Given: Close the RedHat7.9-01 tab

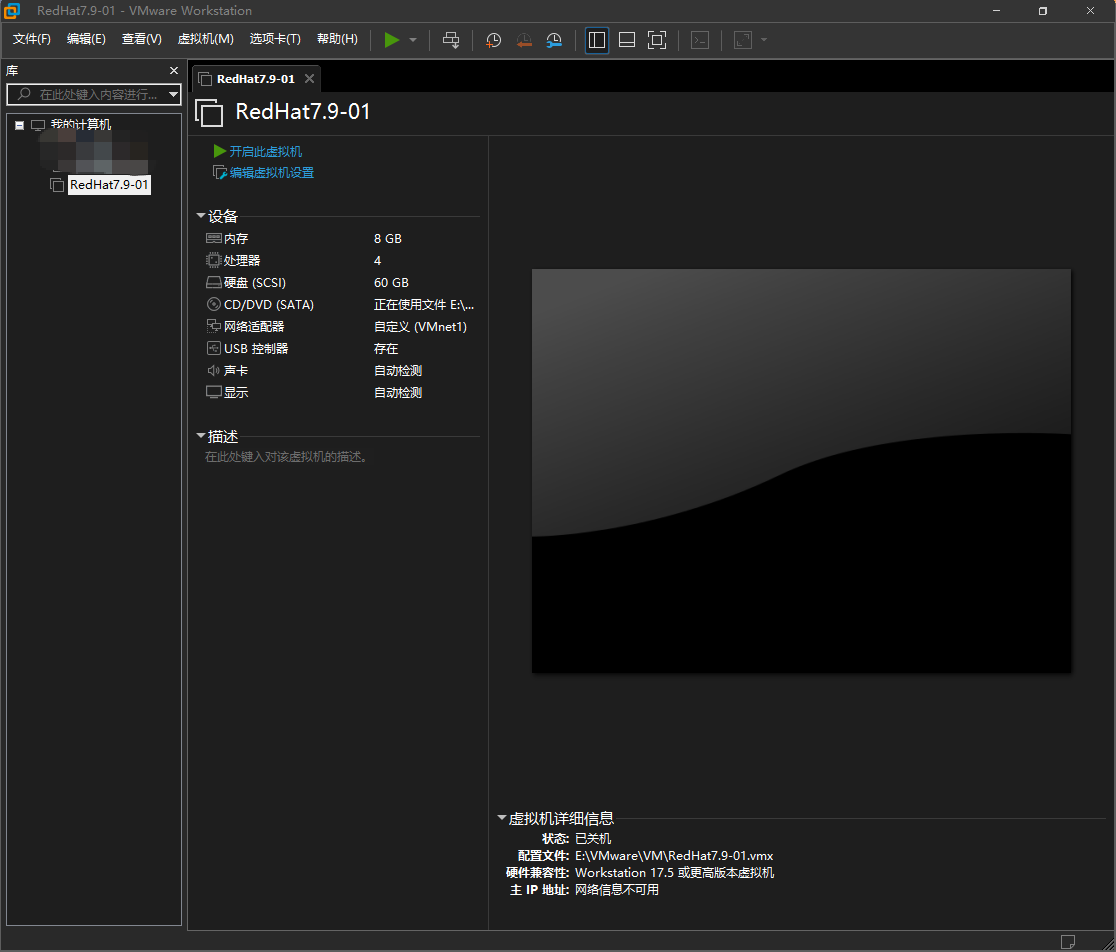Looking at the screenshot, I should (310, 79).
